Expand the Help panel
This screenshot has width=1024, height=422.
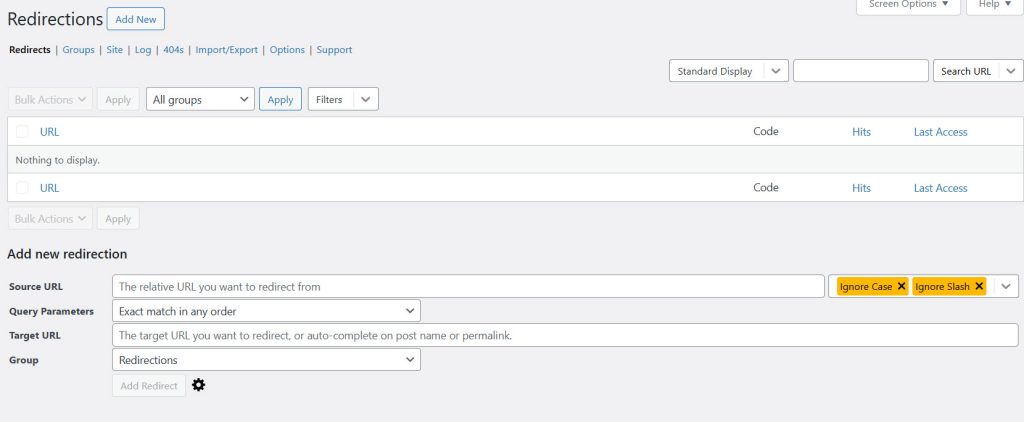tap(995, 5)
